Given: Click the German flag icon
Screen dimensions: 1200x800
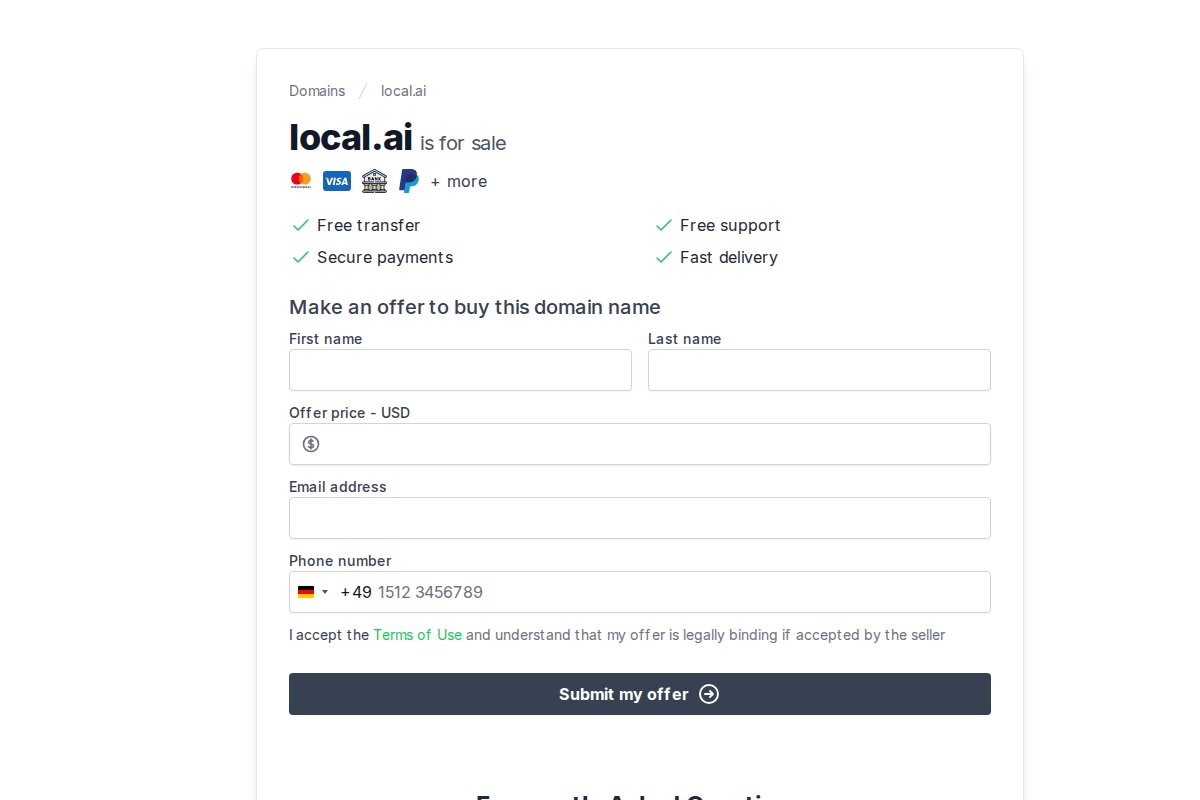Looking at the screenshot, I should [306, 592].
